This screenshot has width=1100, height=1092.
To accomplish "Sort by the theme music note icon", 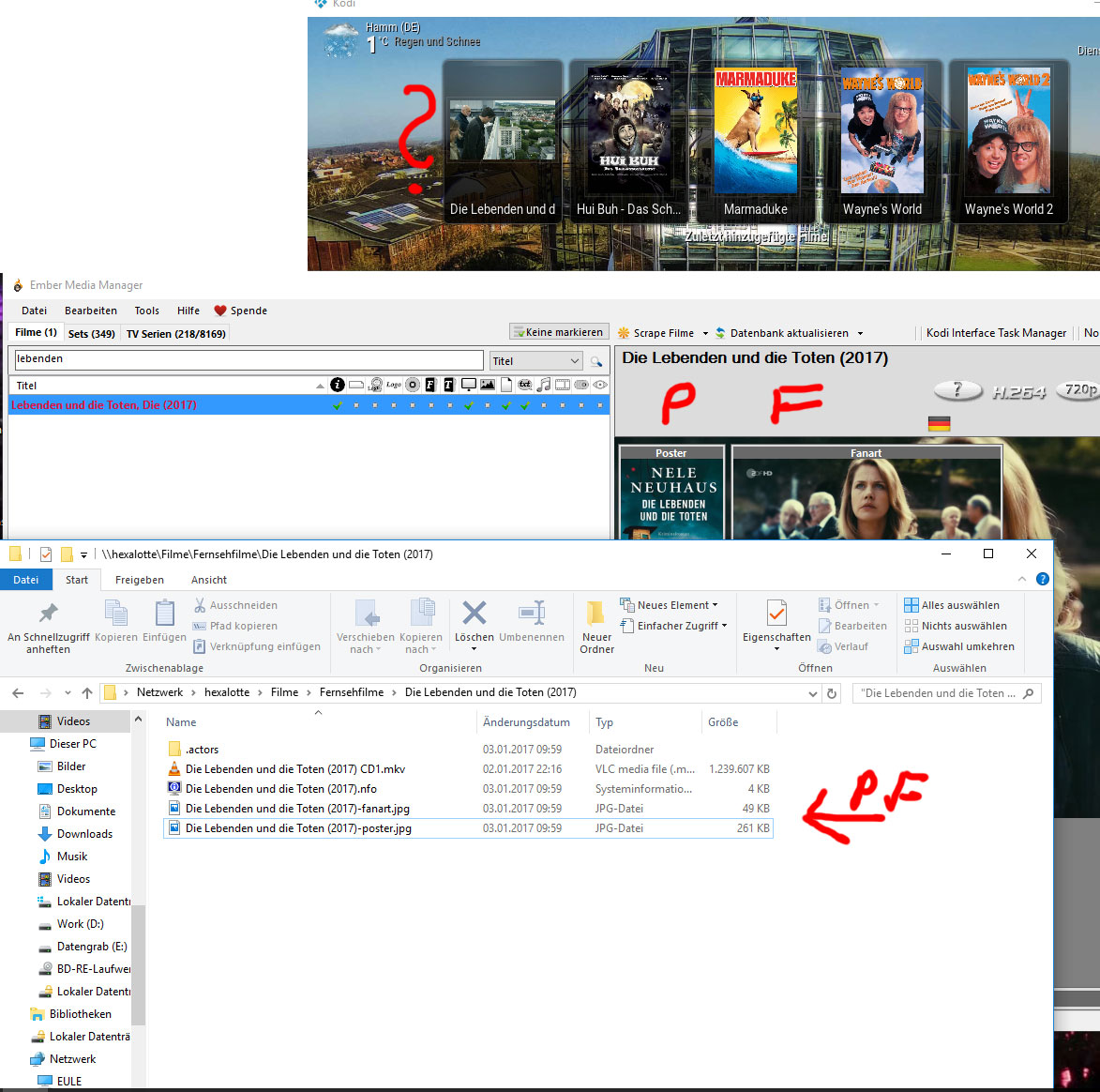I will [544, 385].
